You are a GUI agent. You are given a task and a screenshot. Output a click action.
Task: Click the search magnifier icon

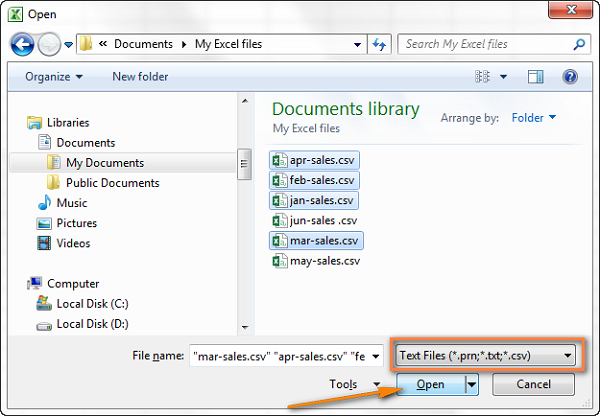579,44
